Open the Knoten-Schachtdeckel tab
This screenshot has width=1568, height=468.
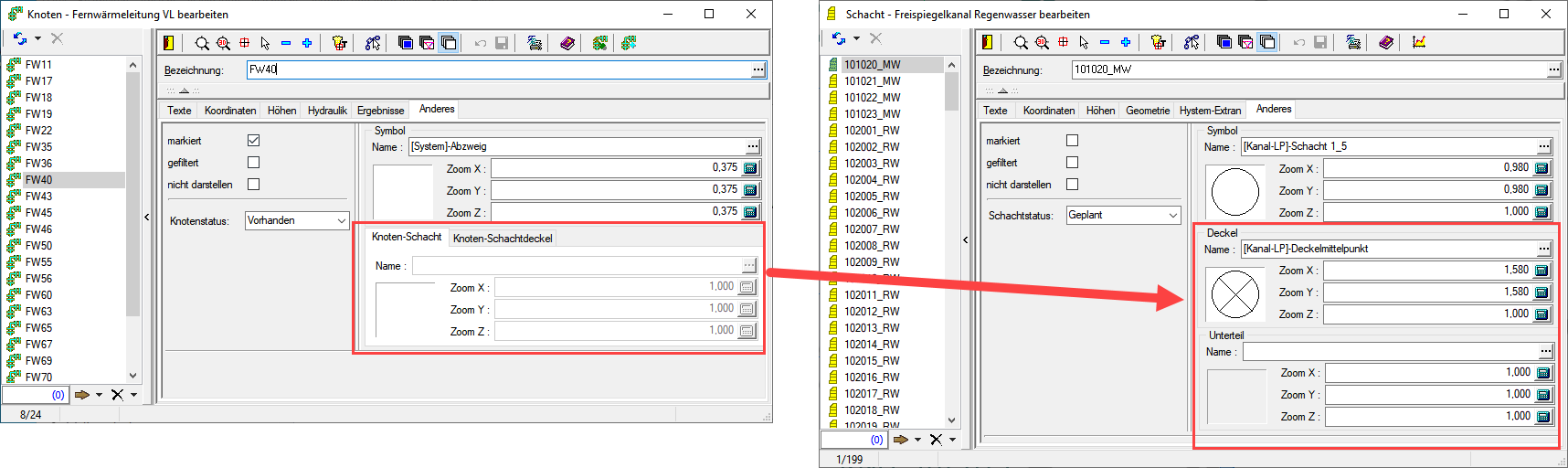point(503,239)
